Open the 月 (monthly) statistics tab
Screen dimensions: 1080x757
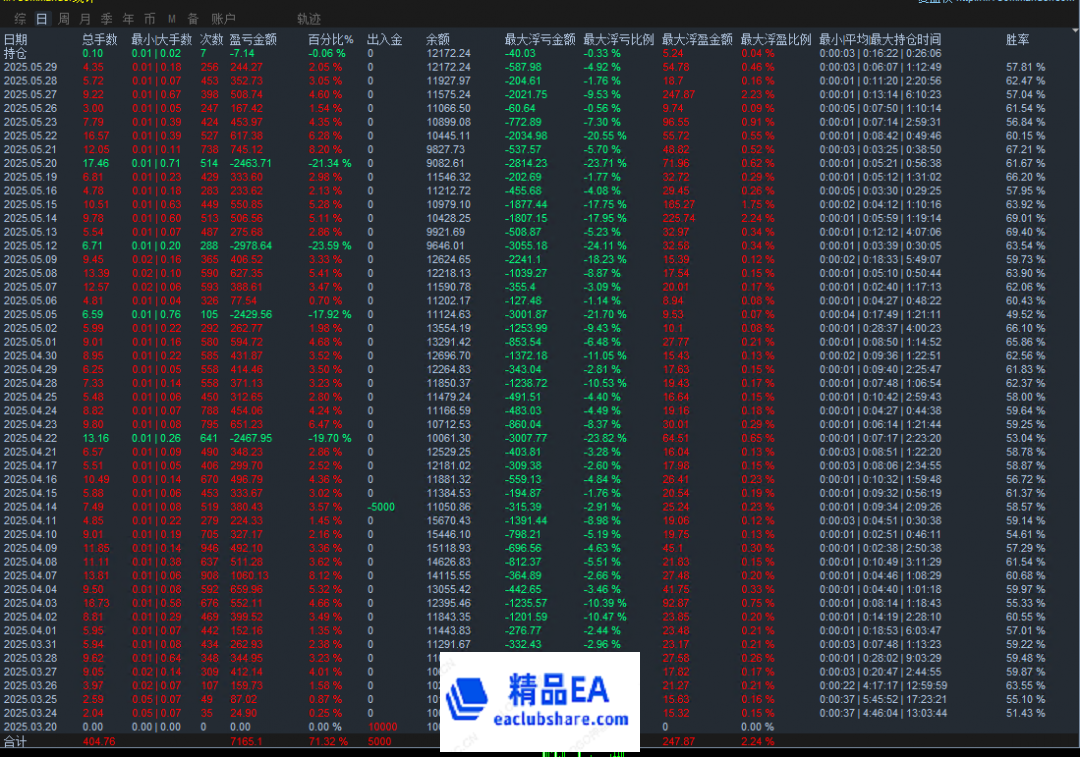[x=85, y=19]
